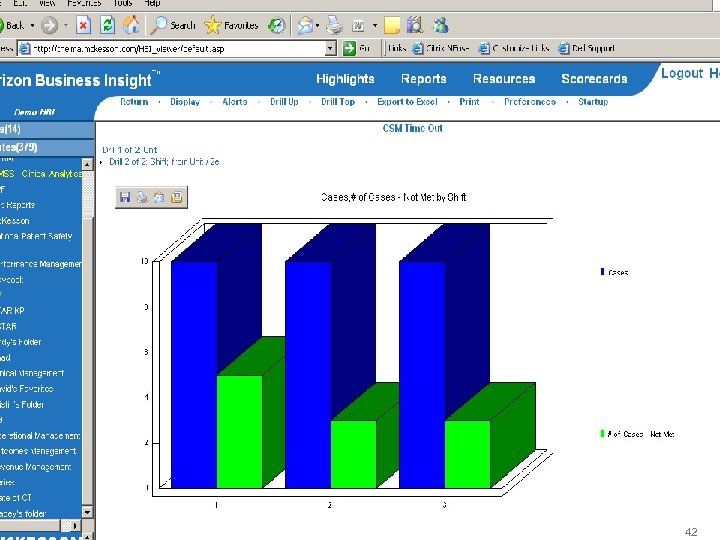Open the Scorecards menu
The width and height of the screenshot is (720, 540).
(x=594, y=79)
